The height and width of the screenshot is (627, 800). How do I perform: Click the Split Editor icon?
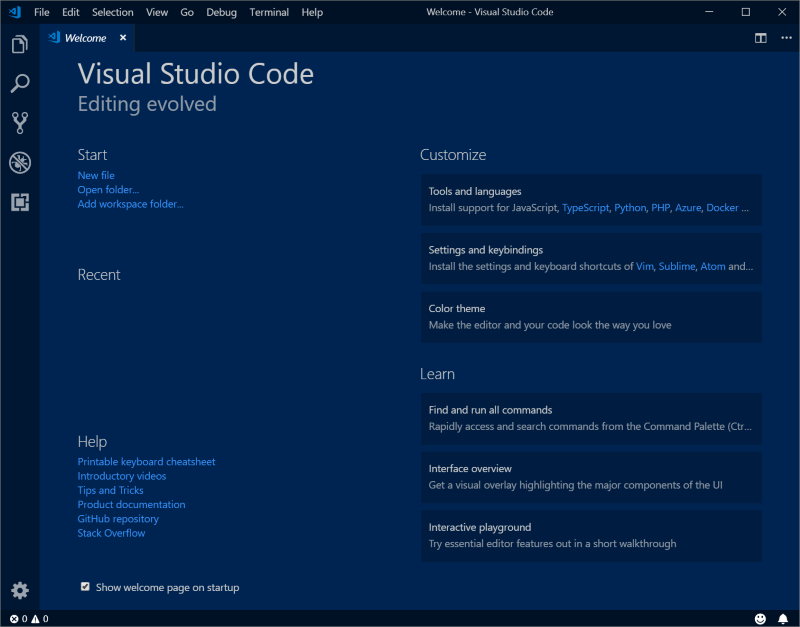coord(761,36)
